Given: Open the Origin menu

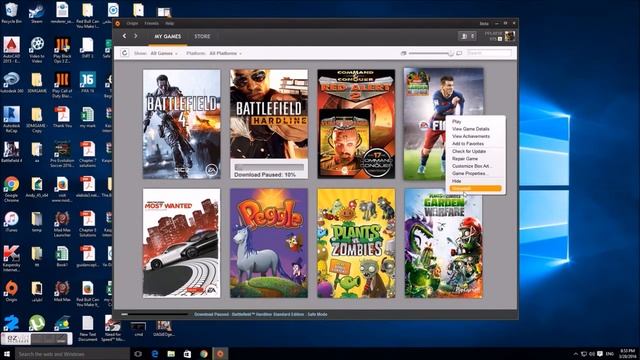Looking at the screenshot, I should pos(132,24).
